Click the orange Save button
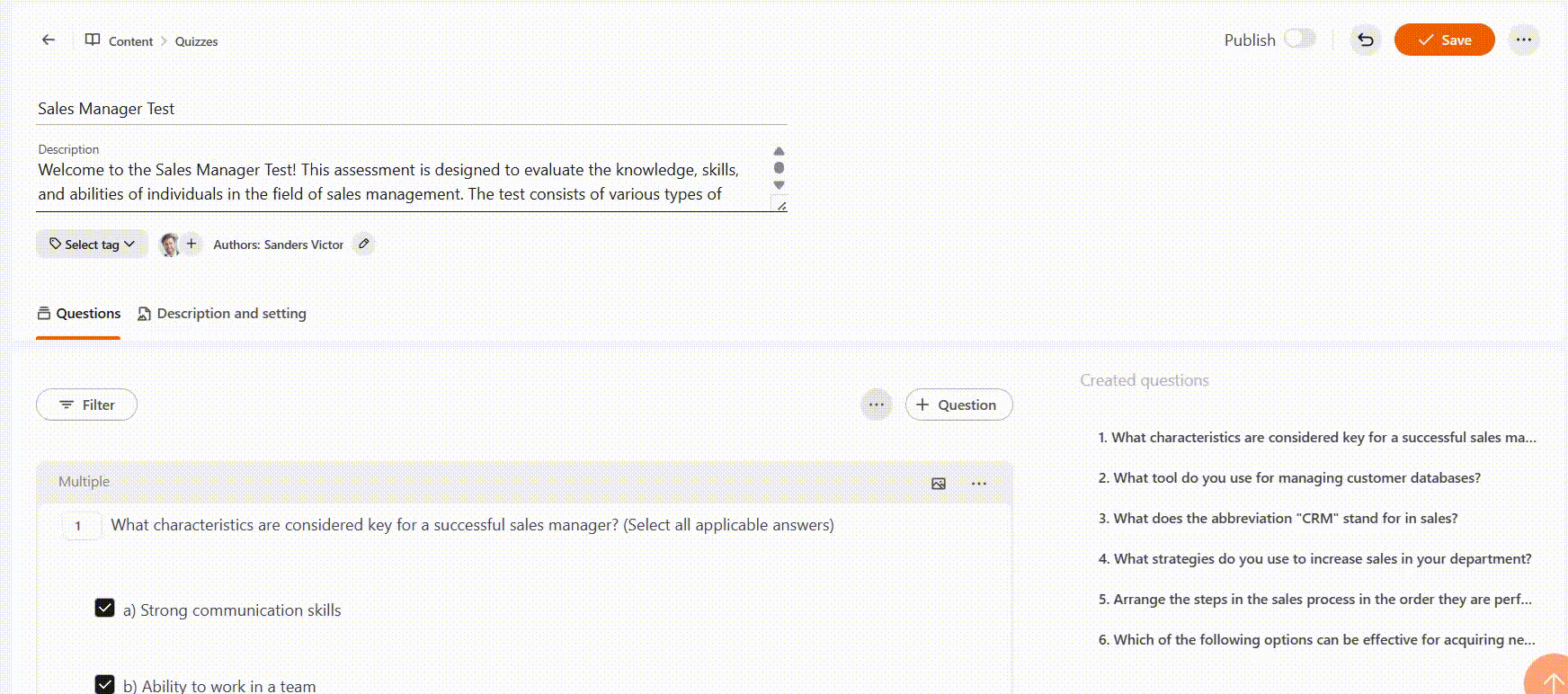The width and height of the screenshot is (1568, 694). coord(1444,40)
